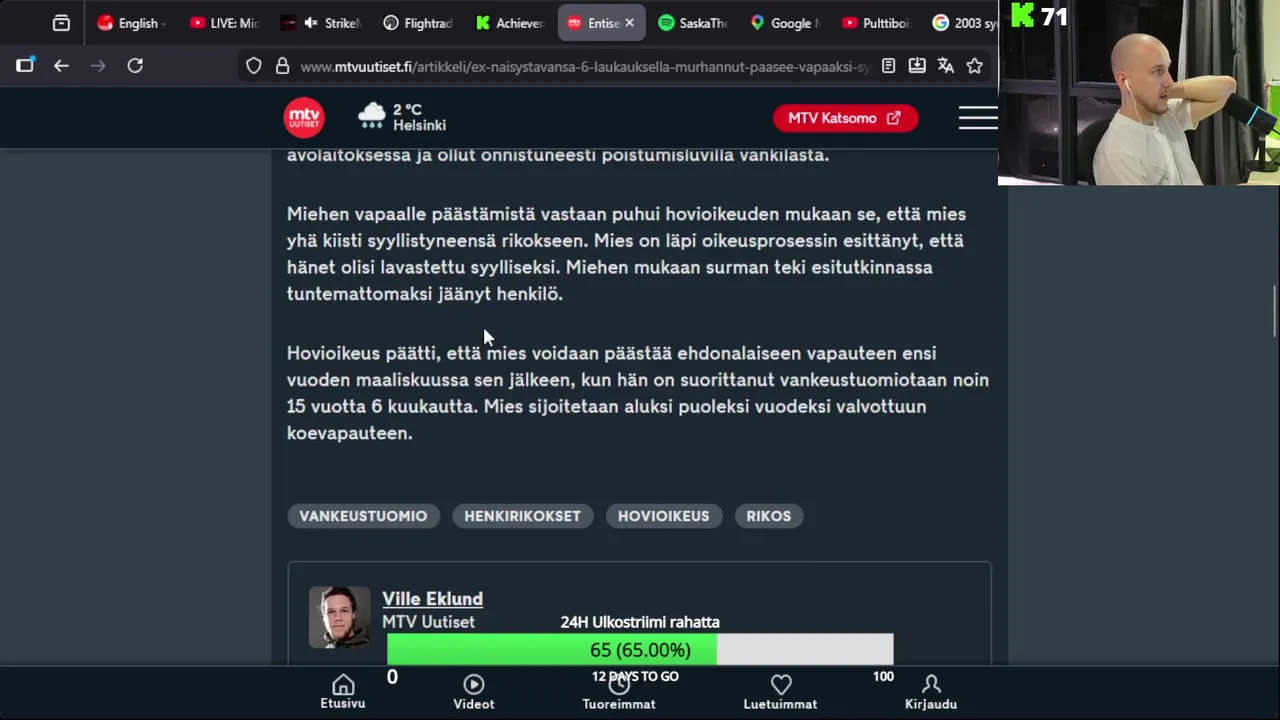1280x720 pixels.
Task: Click the translate page icon
Action: click(x=946, y=66)
